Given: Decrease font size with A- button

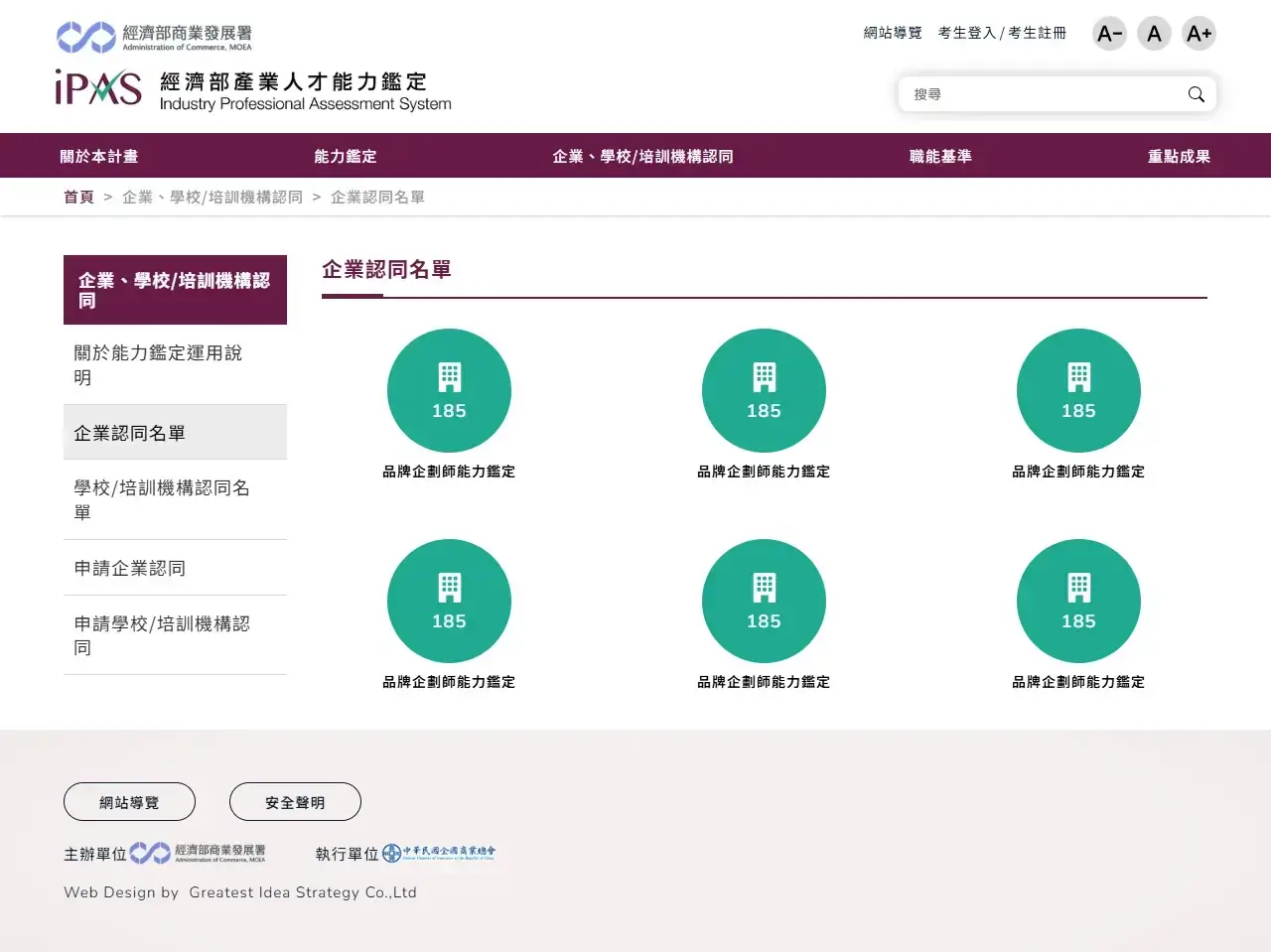Looking at the screenshot, I should tap(1109, 34).
